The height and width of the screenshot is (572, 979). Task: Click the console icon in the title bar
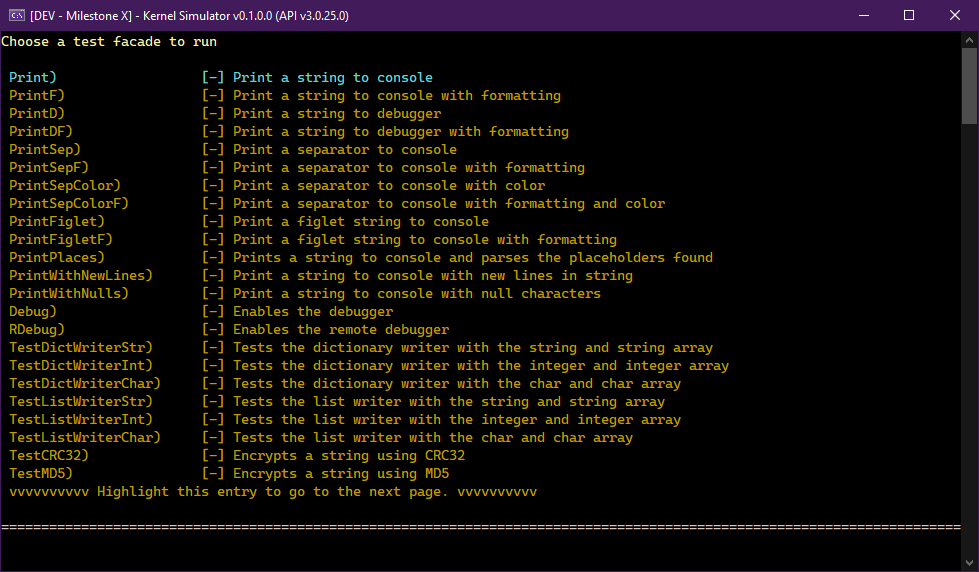16,15
